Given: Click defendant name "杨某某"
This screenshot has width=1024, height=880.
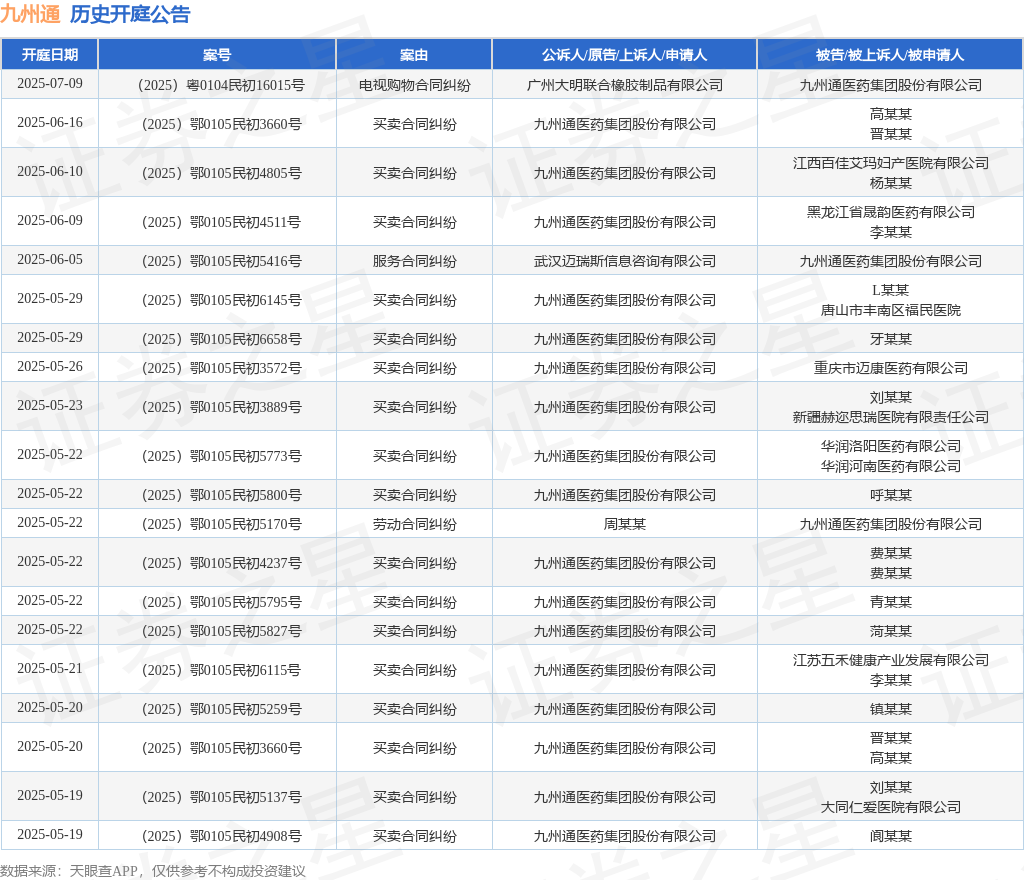Looking at the screenshot, I should [891, 183].
